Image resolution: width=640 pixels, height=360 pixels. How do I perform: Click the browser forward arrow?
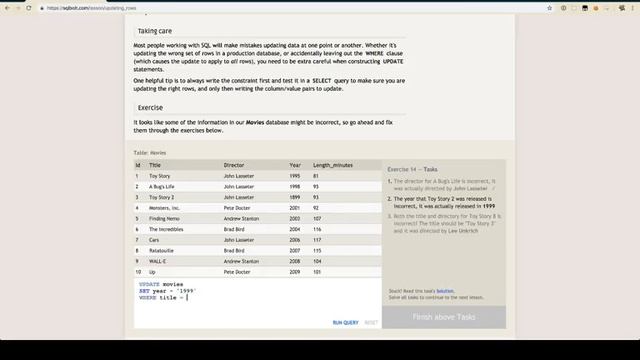tap(18, 8)
